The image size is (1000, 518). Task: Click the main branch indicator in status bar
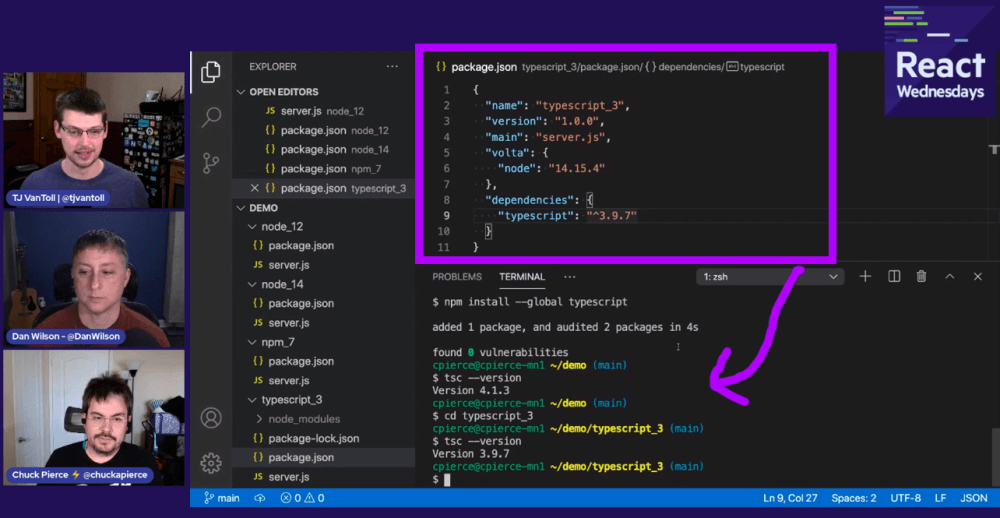(222, 498)
